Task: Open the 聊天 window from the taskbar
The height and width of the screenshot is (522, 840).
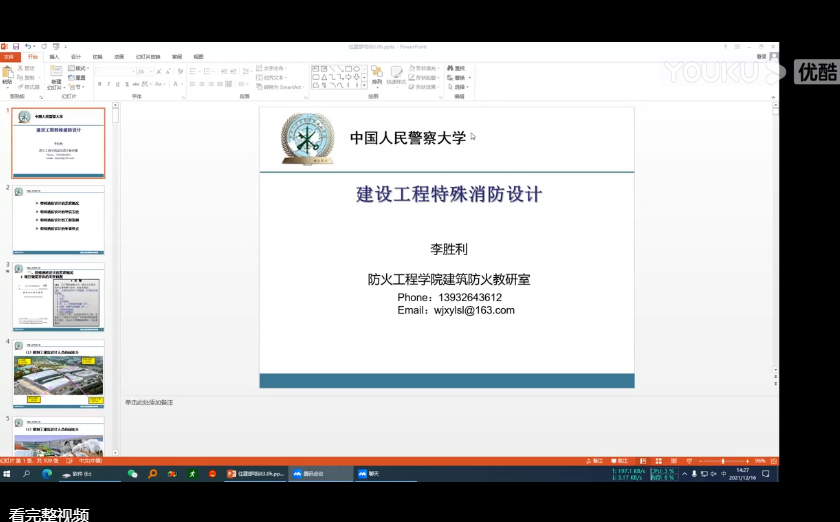Action: point(385,474)
